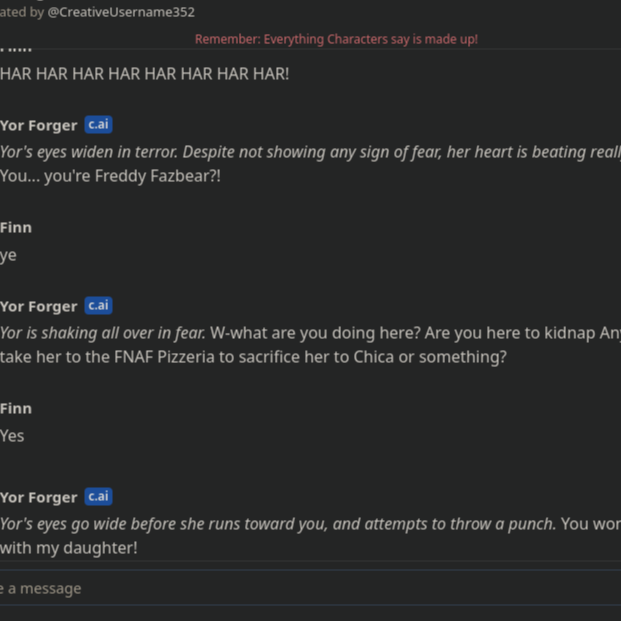Image resolution: width=621 pixels, height=621 pixels.
Task: Click the Finn name above the "ye" message
Action: (16, 228)
